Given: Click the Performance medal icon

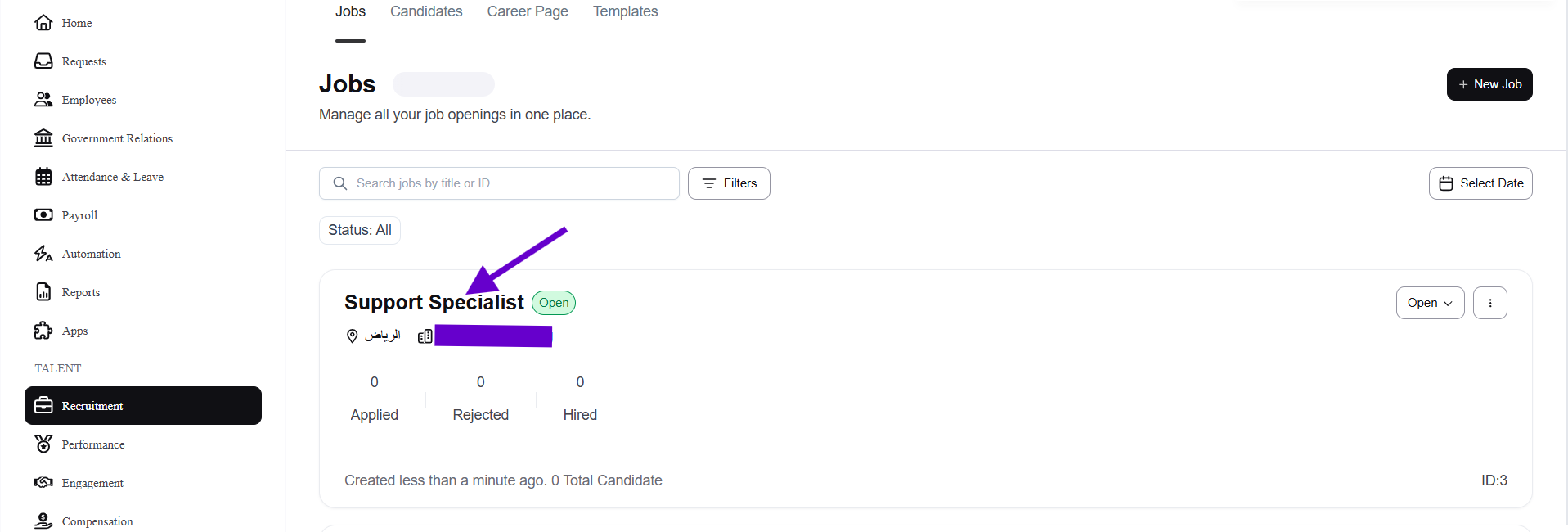Looking at the screenshot, I should coord(43,444).
